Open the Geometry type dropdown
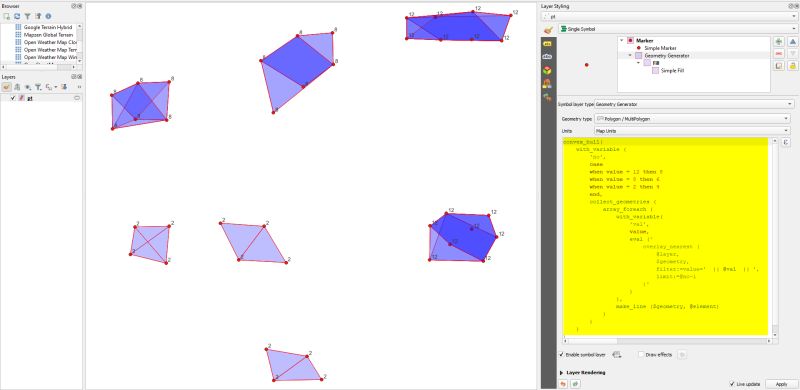This screenshot has width=800, height=390. click(692, 118)
